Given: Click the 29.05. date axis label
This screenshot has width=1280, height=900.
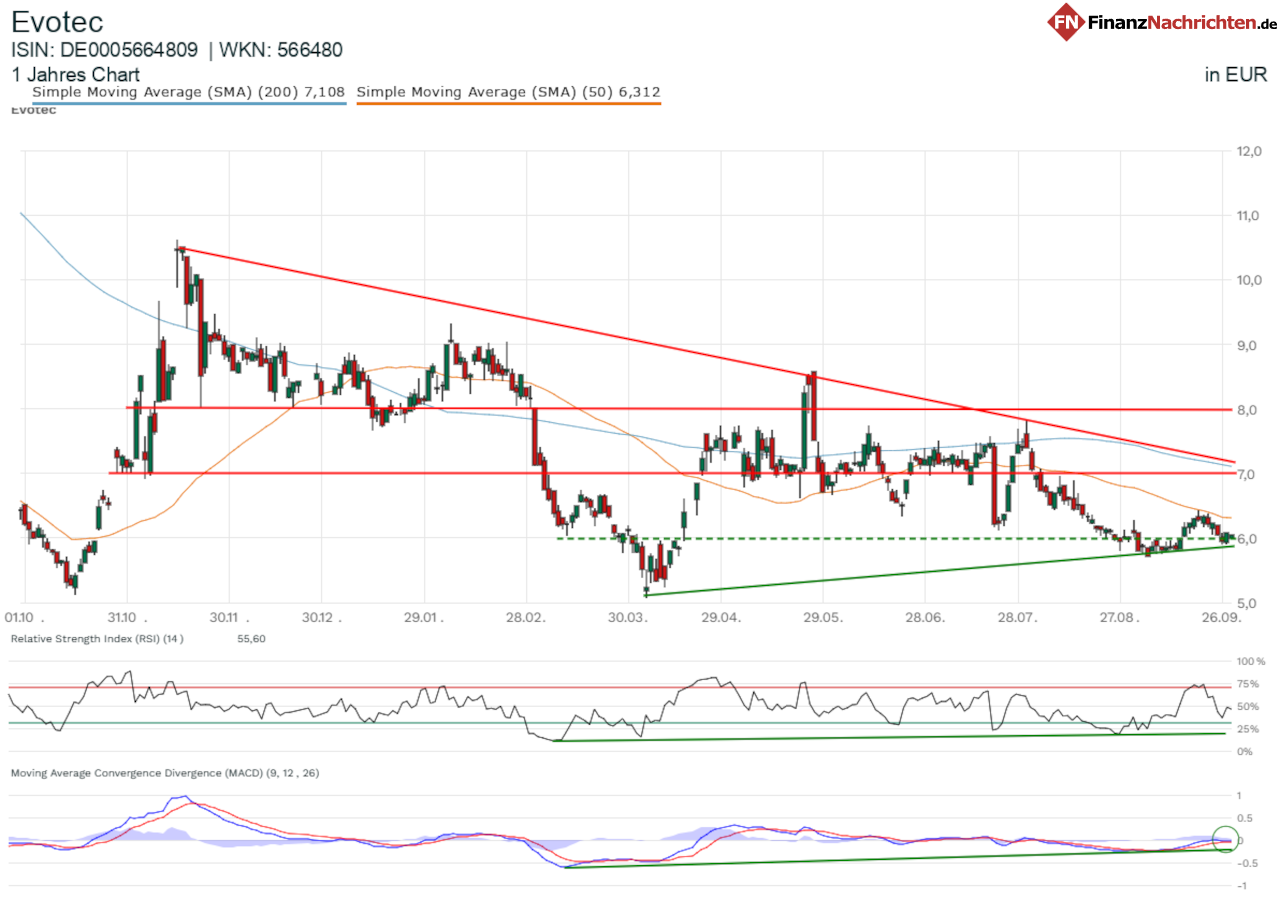Looking at the screenshot, I should 823,618.
